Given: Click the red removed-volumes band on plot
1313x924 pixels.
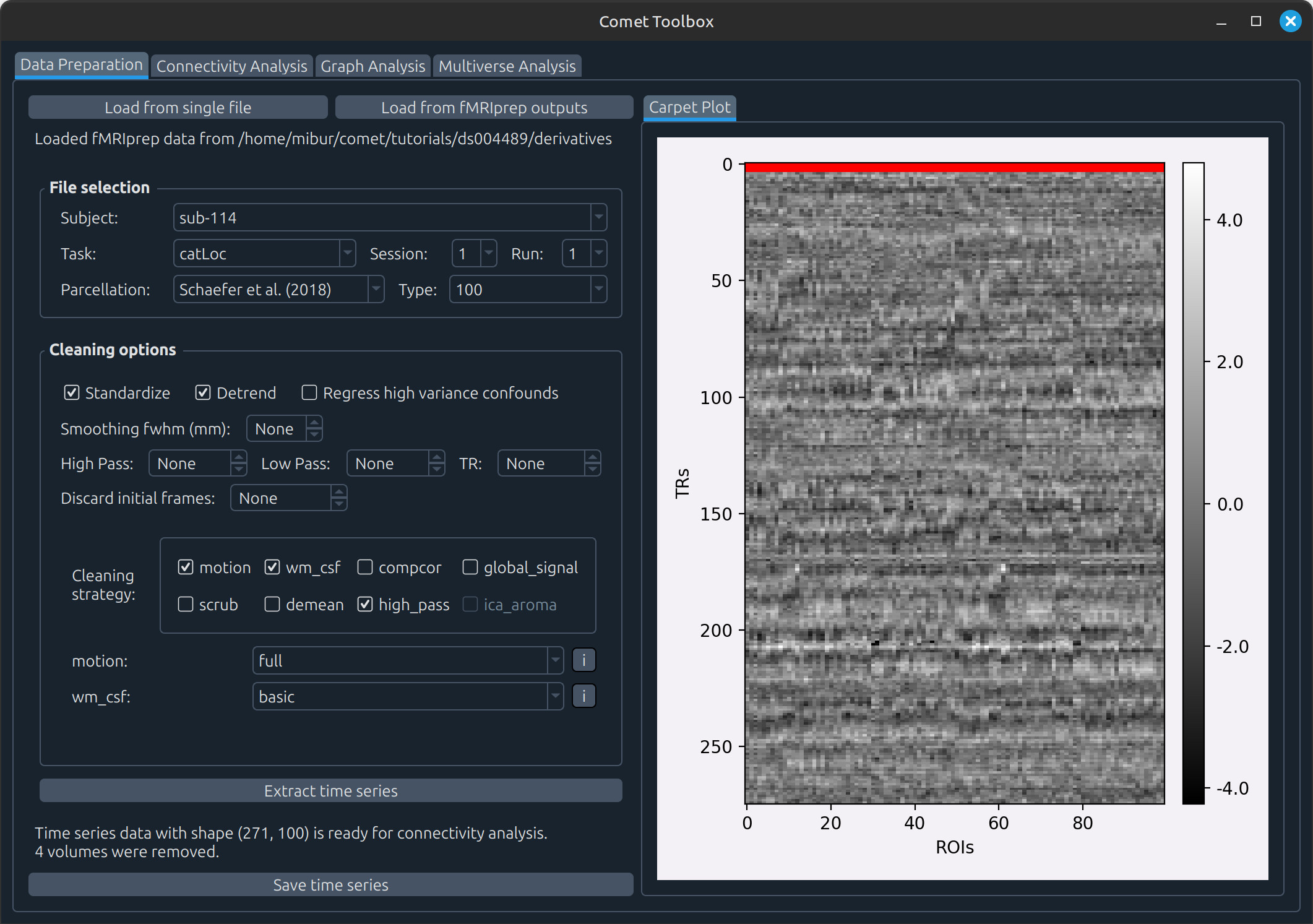Looking at the screenshot, I should 955,167.
